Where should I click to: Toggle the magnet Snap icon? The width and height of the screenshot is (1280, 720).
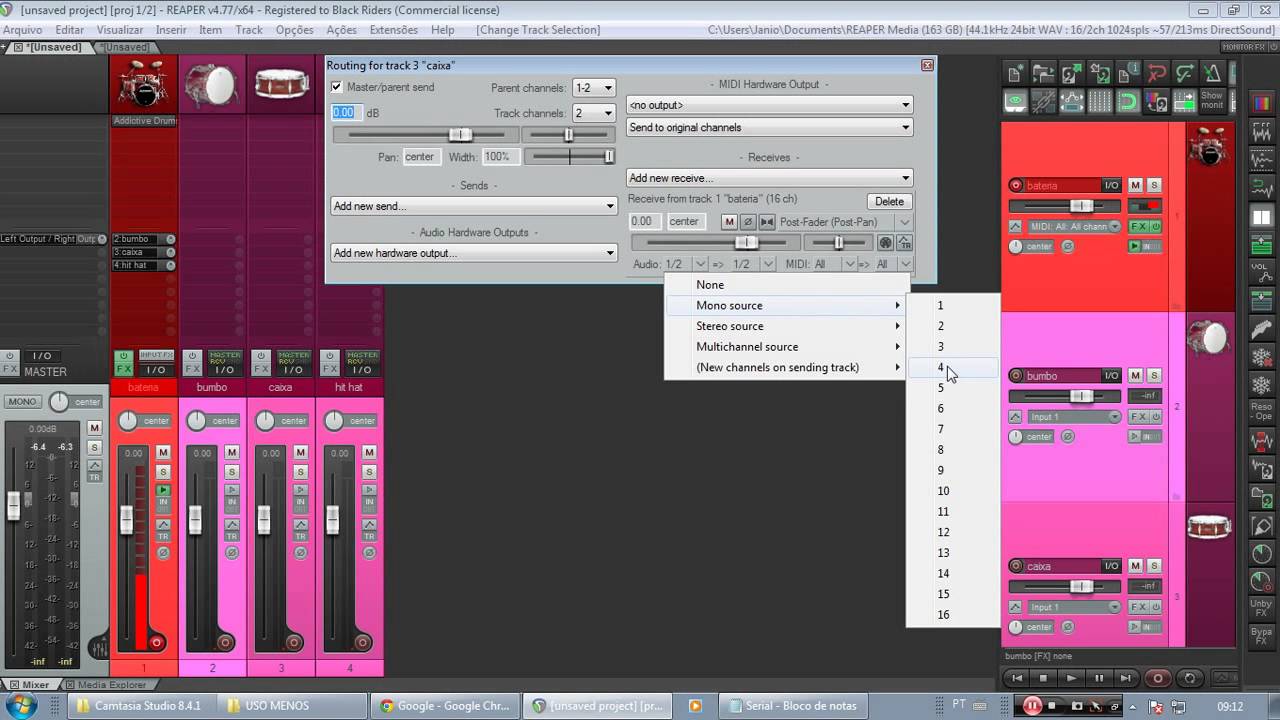click(1128, 102)
